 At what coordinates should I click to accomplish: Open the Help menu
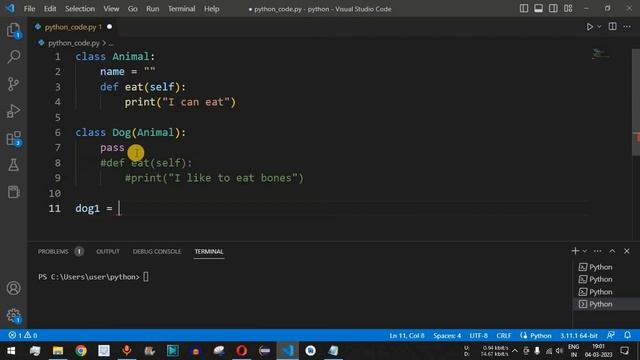[x=211, y=9]
